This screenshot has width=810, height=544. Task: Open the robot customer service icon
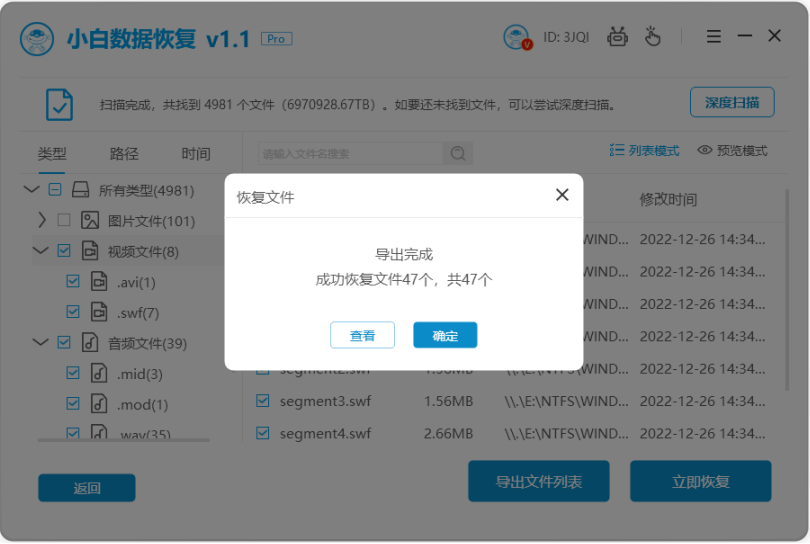[x=618, y=37]
